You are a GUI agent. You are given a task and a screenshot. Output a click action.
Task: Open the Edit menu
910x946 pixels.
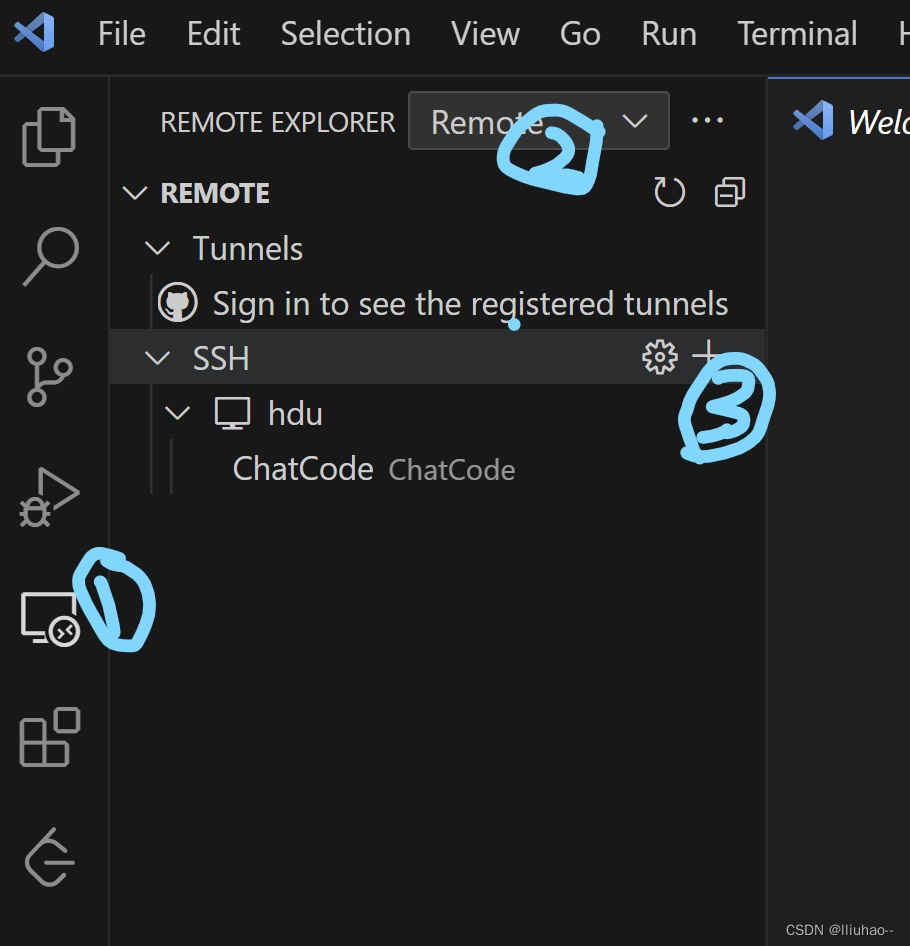pyautogui.click(x=213, y=33)
